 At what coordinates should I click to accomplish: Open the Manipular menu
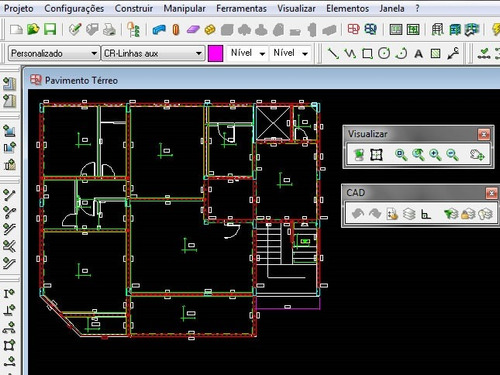coord(184,8)
